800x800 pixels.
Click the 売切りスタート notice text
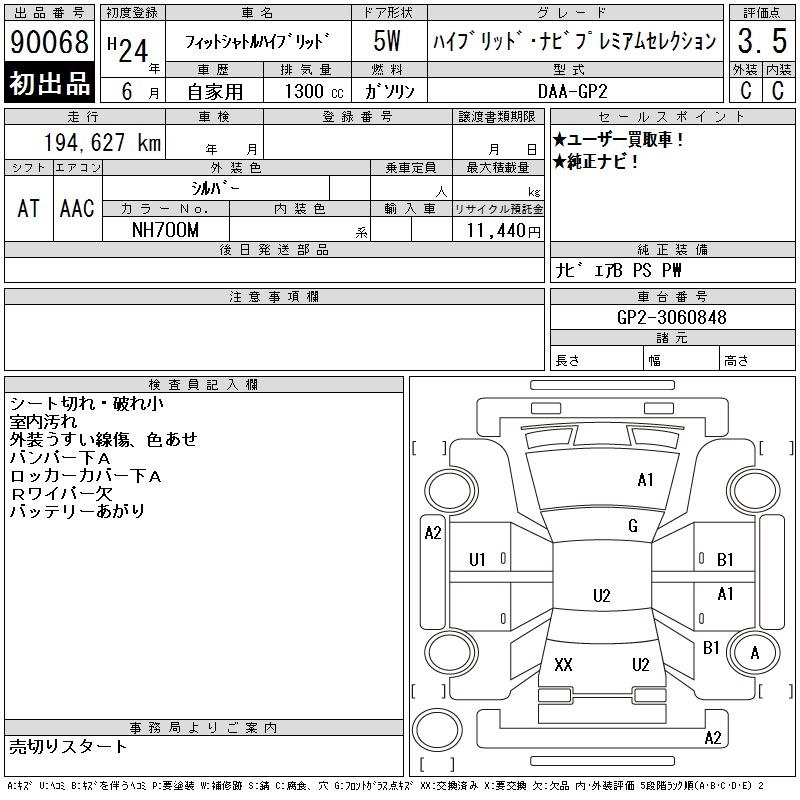69,746
